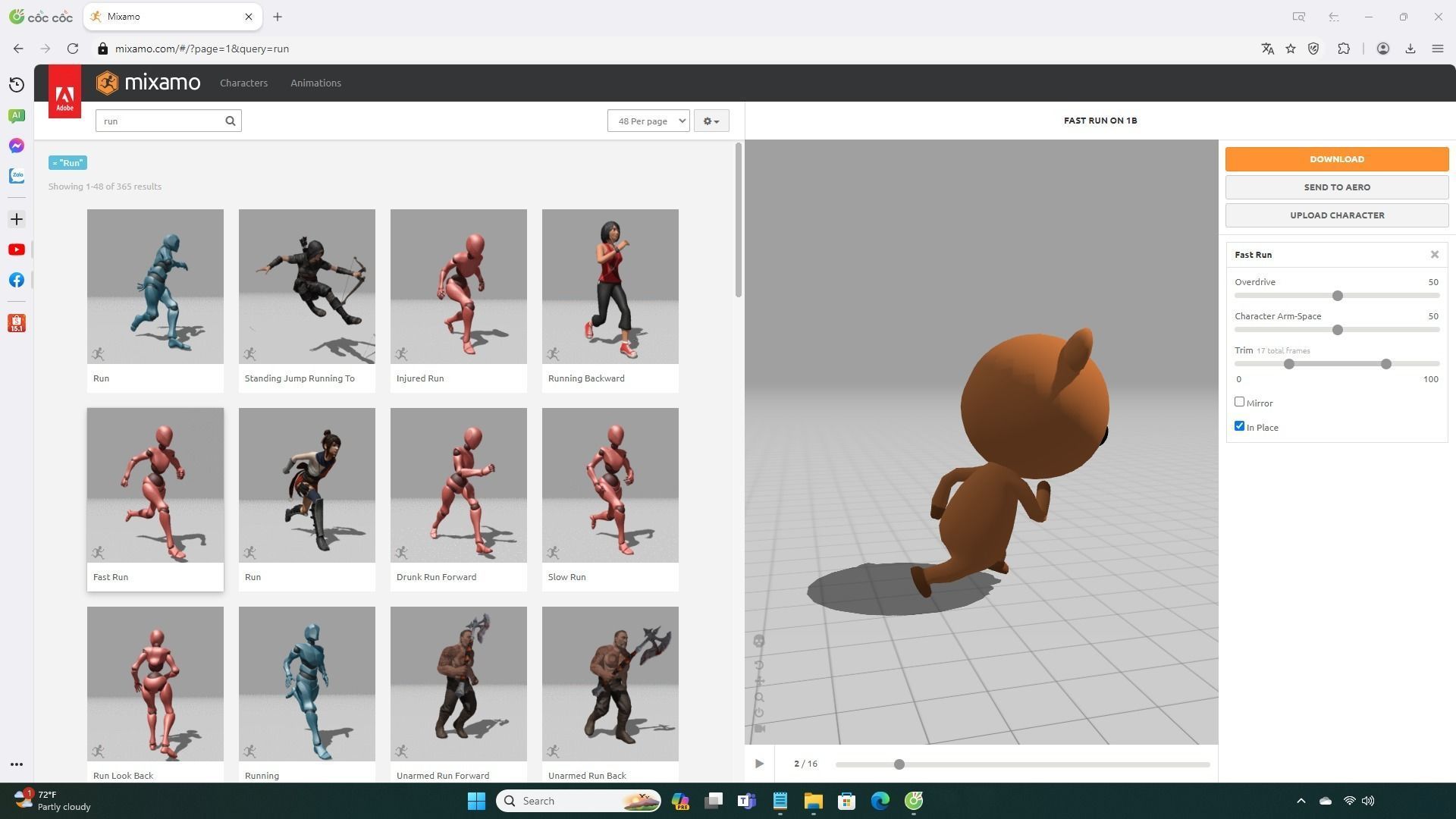Click the Trim slider left handle
This screenshot has height=819, width=1456.
(x=1289, y=364)
